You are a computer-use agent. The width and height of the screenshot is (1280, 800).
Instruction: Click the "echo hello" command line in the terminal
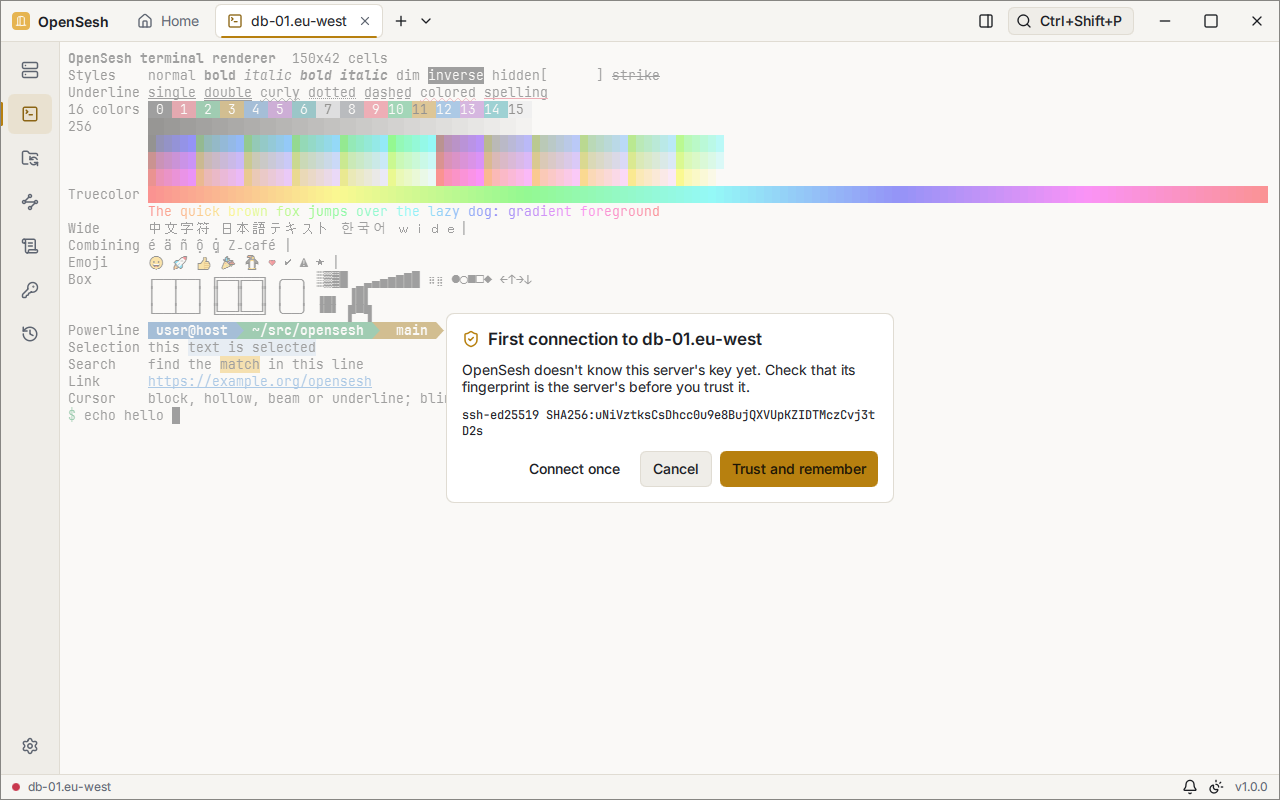coord(124,415)
